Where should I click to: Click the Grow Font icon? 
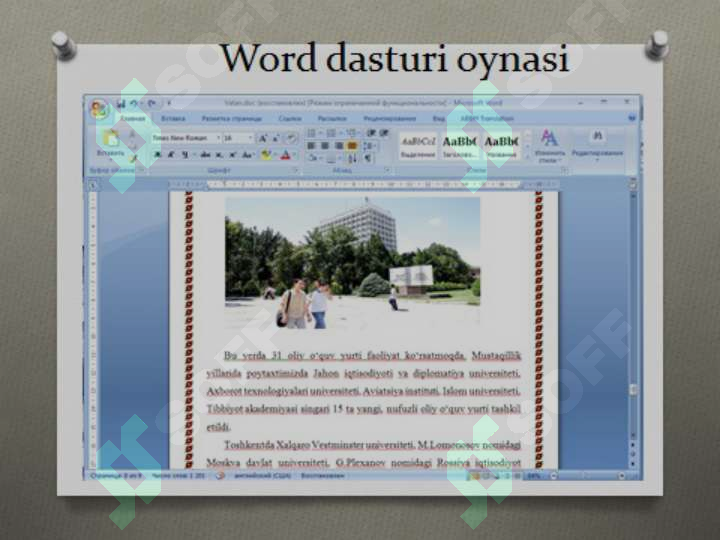(x=263, y=138)
